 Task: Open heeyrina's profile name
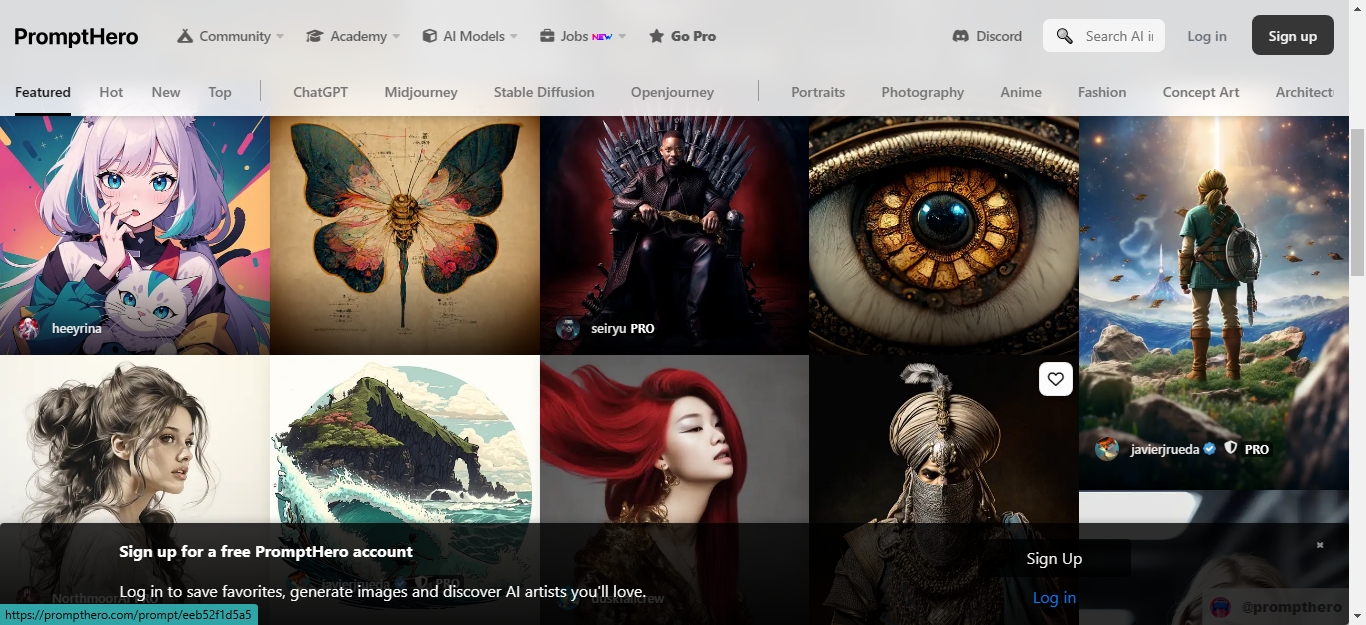coord(76,328)
